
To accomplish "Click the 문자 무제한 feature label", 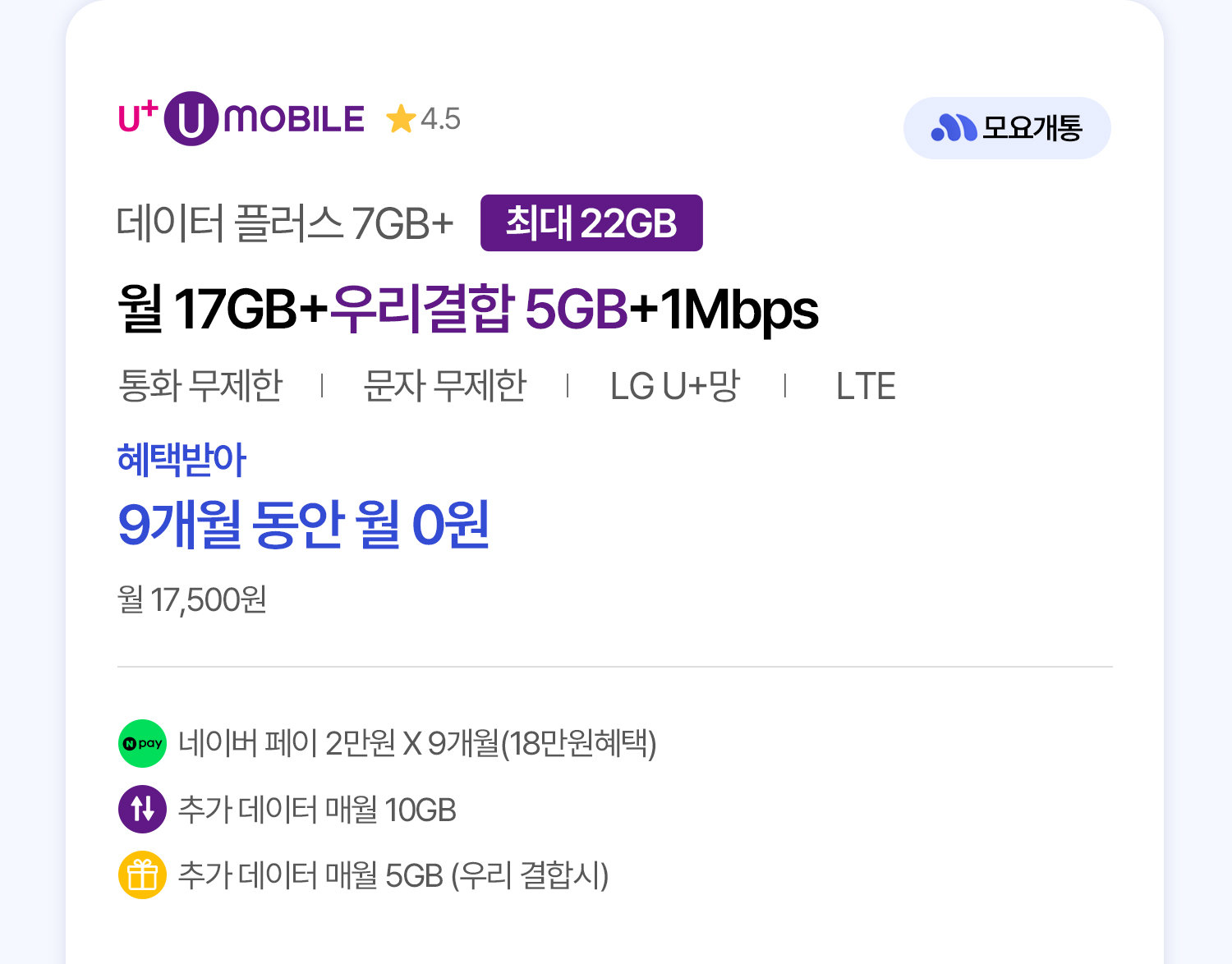I will pyautogui.click(x=444, y=386).
